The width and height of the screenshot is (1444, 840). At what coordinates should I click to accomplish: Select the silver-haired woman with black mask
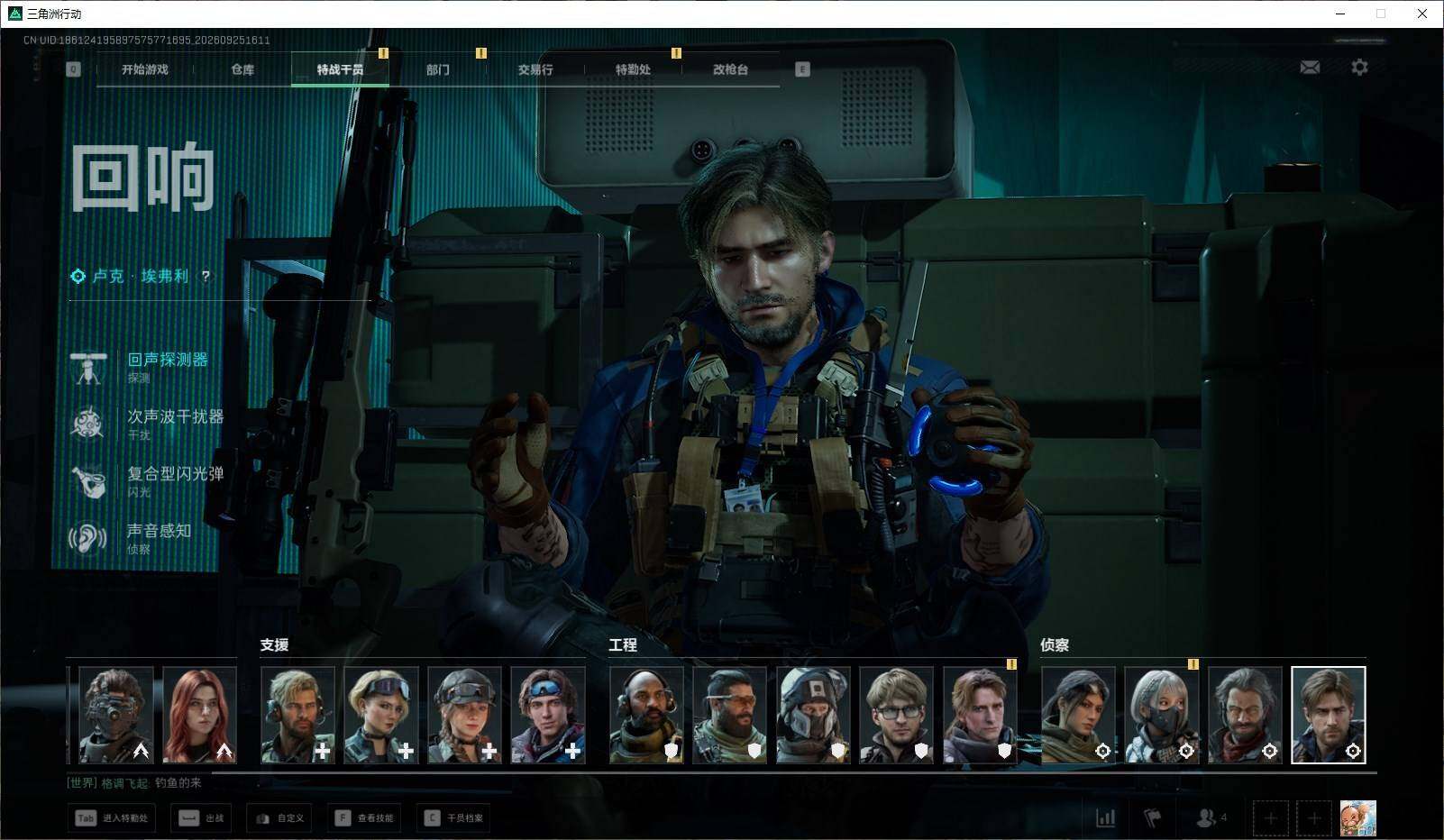pyautogui.click(x=1162, y=715)
